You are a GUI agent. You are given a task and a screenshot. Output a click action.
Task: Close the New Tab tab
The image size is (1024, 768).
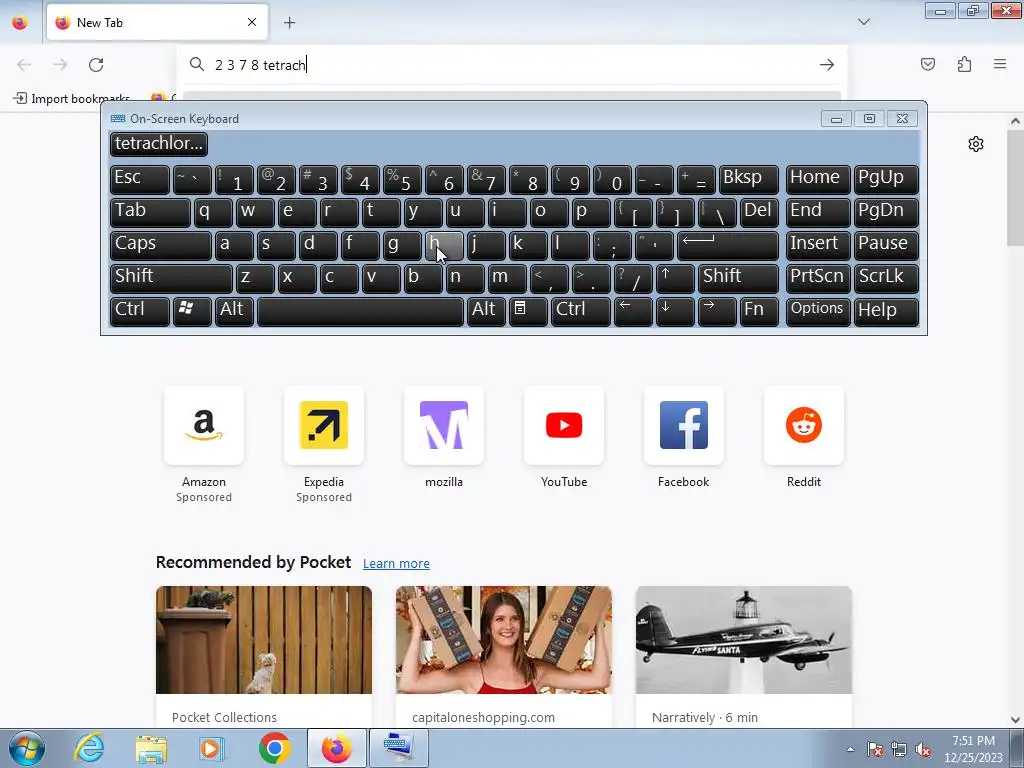(x=252, y=22)
